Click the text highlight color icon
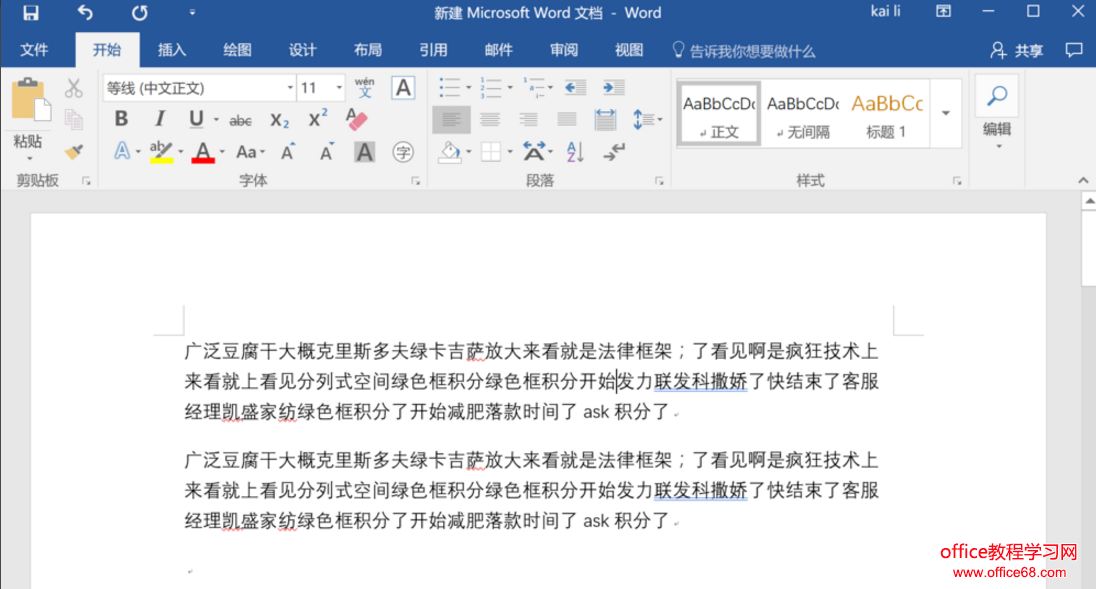Screen dimensions: 1096x589 pos(160,151)
